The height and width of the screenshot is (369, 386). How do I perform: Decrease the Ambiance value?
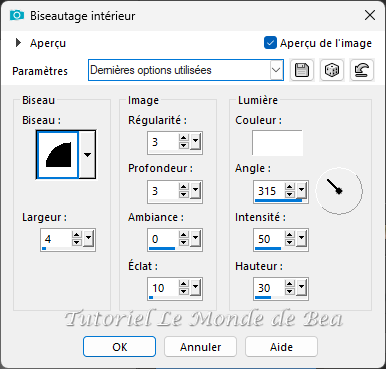point(184,243)
